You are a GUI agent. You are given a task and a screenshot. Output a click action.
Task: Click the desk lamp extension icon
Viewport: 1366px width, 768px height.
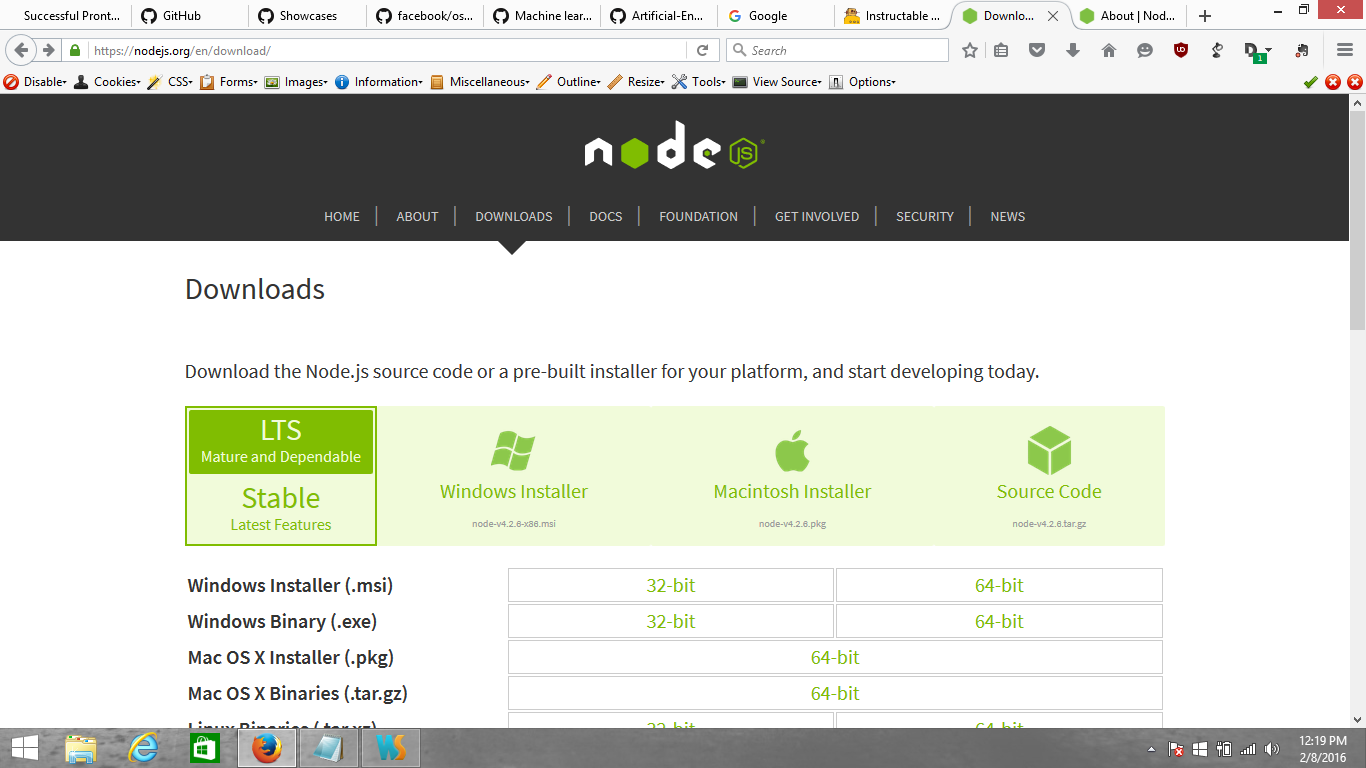click(x=1217, y=50)
